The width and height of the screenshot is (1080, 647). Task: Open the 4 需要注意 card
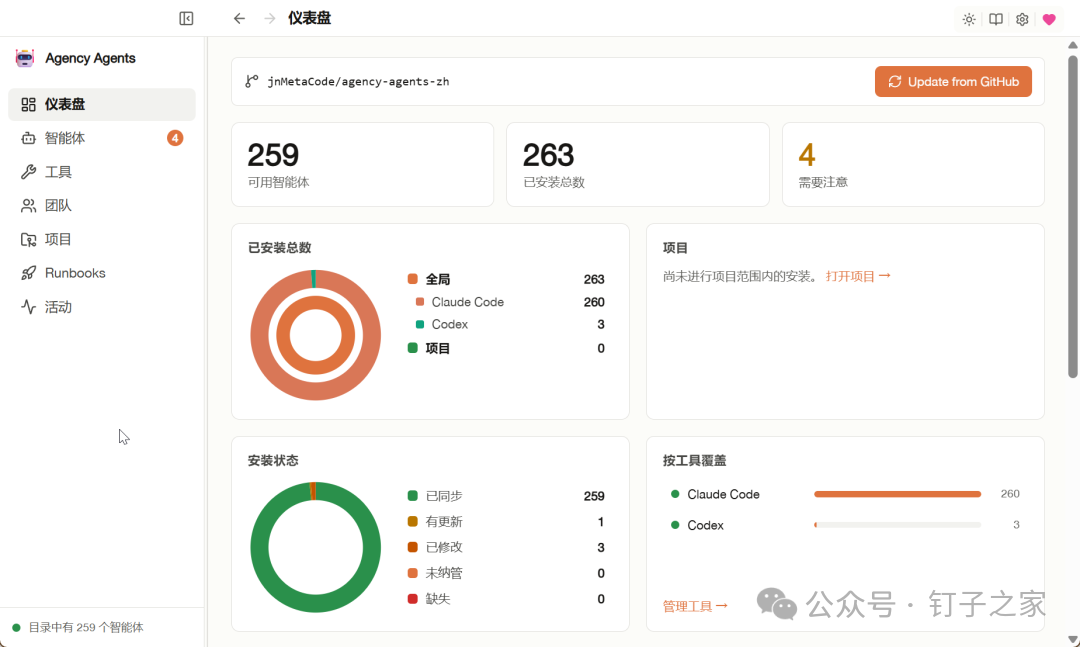click(913, 165)
